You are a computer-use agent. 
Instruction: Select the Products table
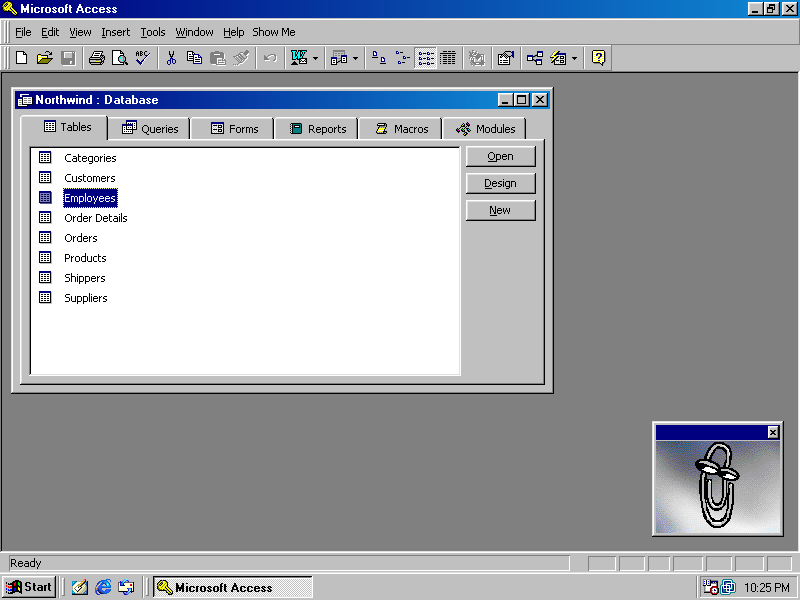[x=85, y=258]
